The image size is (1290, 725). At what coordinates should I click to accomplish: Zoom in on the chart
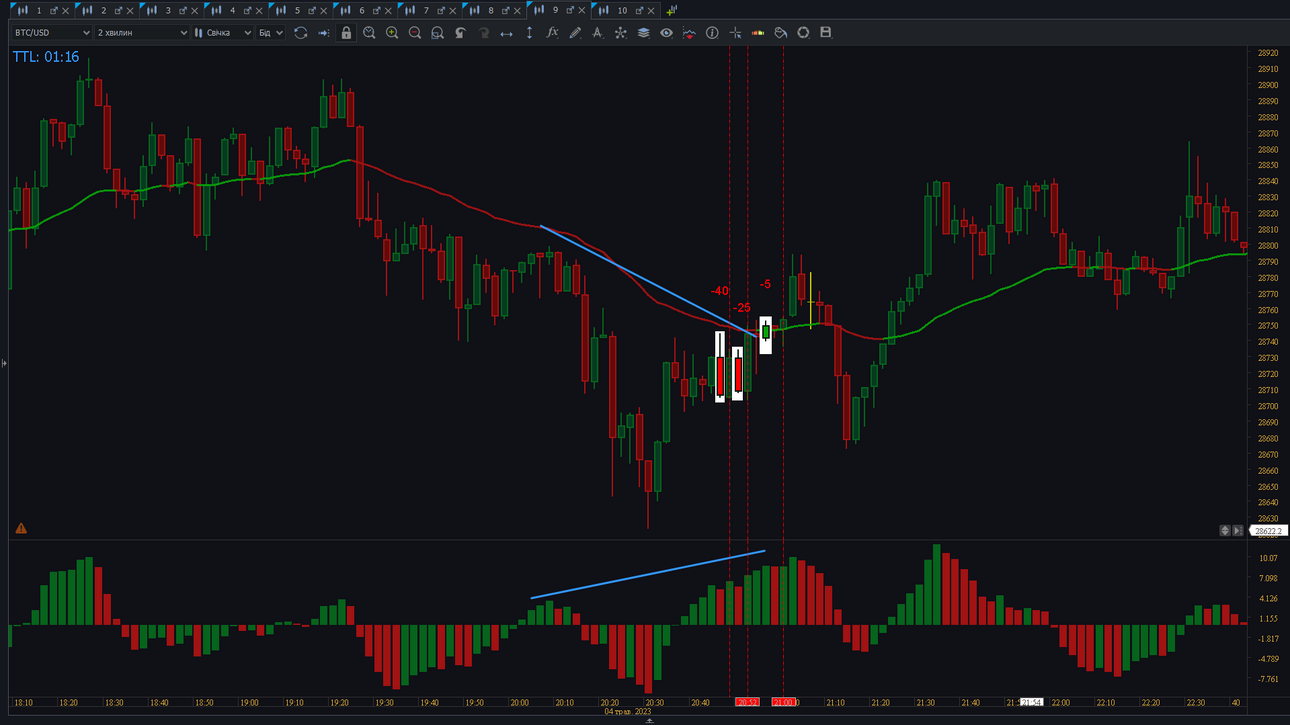(x=392, y=33)
